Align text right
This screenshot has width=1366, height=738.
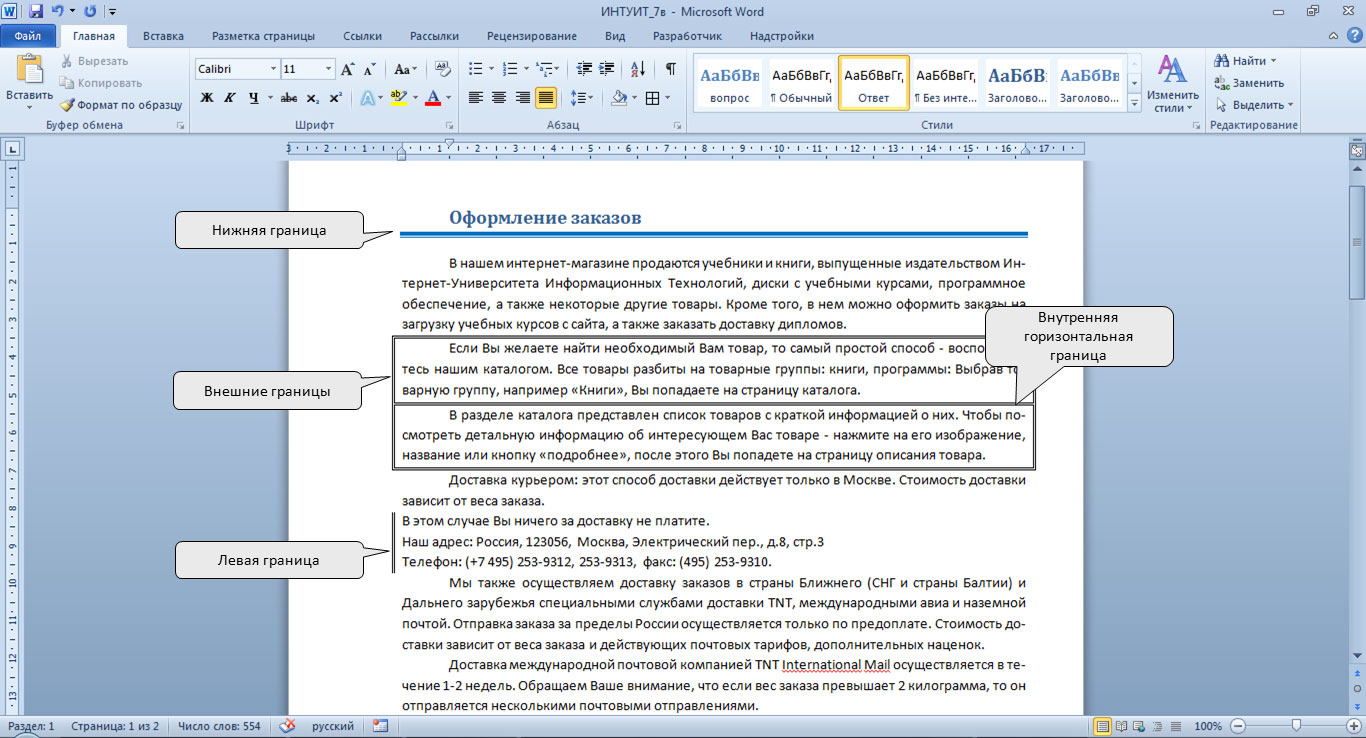pyautogui.click(x=522, y=98)
